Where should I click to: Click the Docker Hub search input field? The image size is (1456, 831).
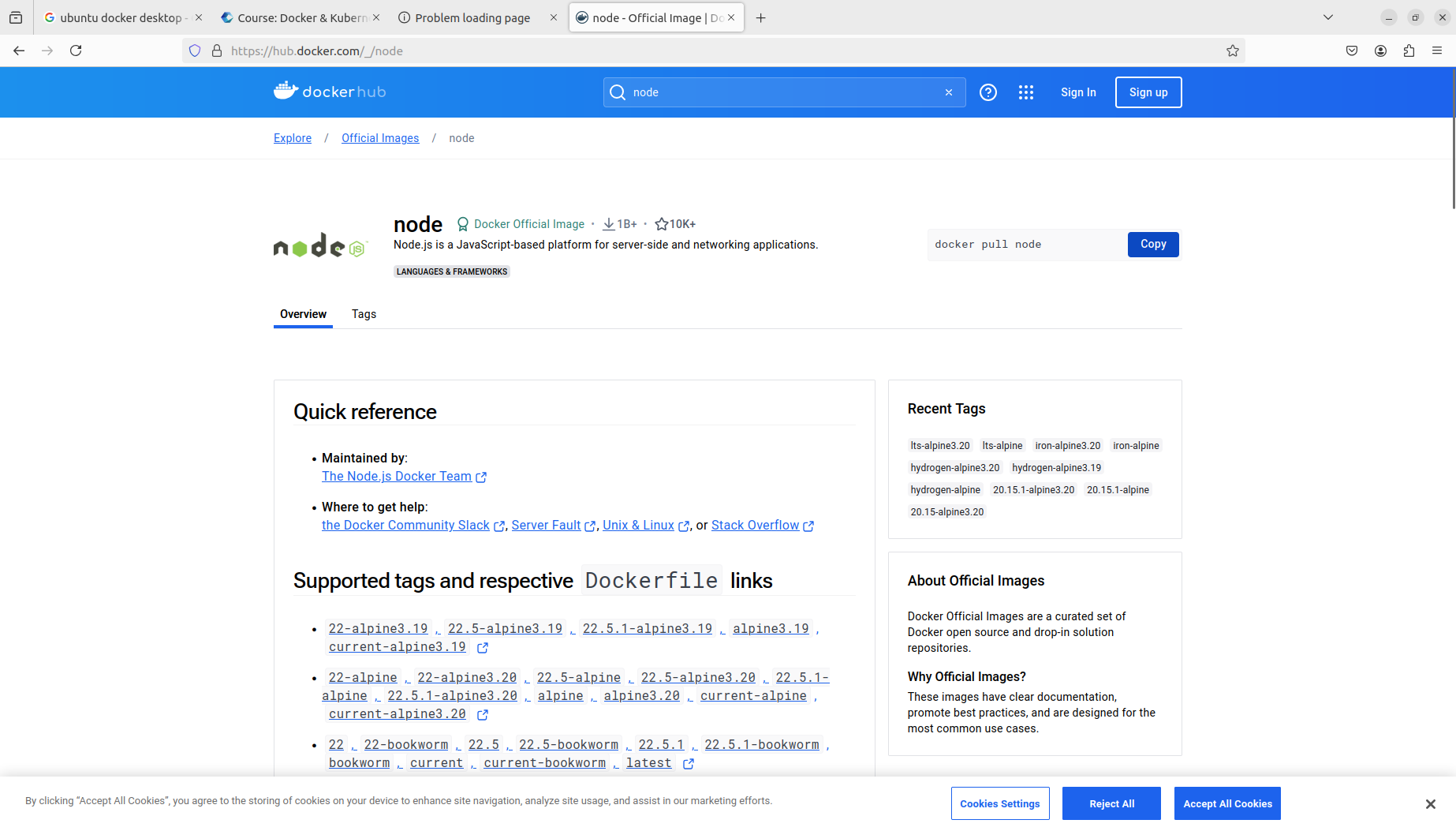(781, 92)
